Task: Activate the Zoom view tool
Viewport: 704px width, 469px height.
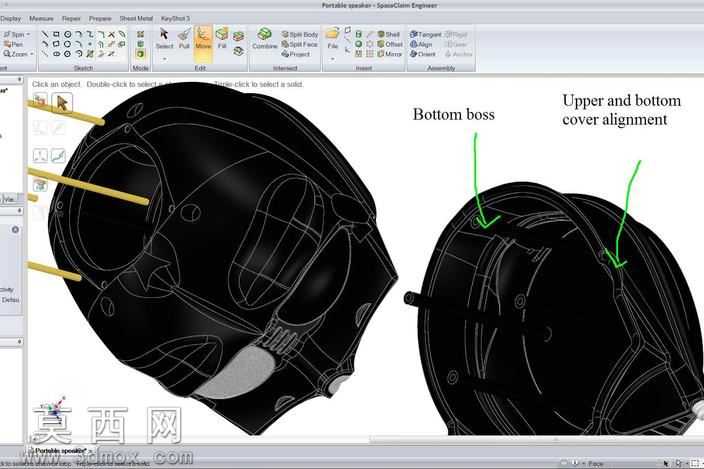Action: click(16, 54)
